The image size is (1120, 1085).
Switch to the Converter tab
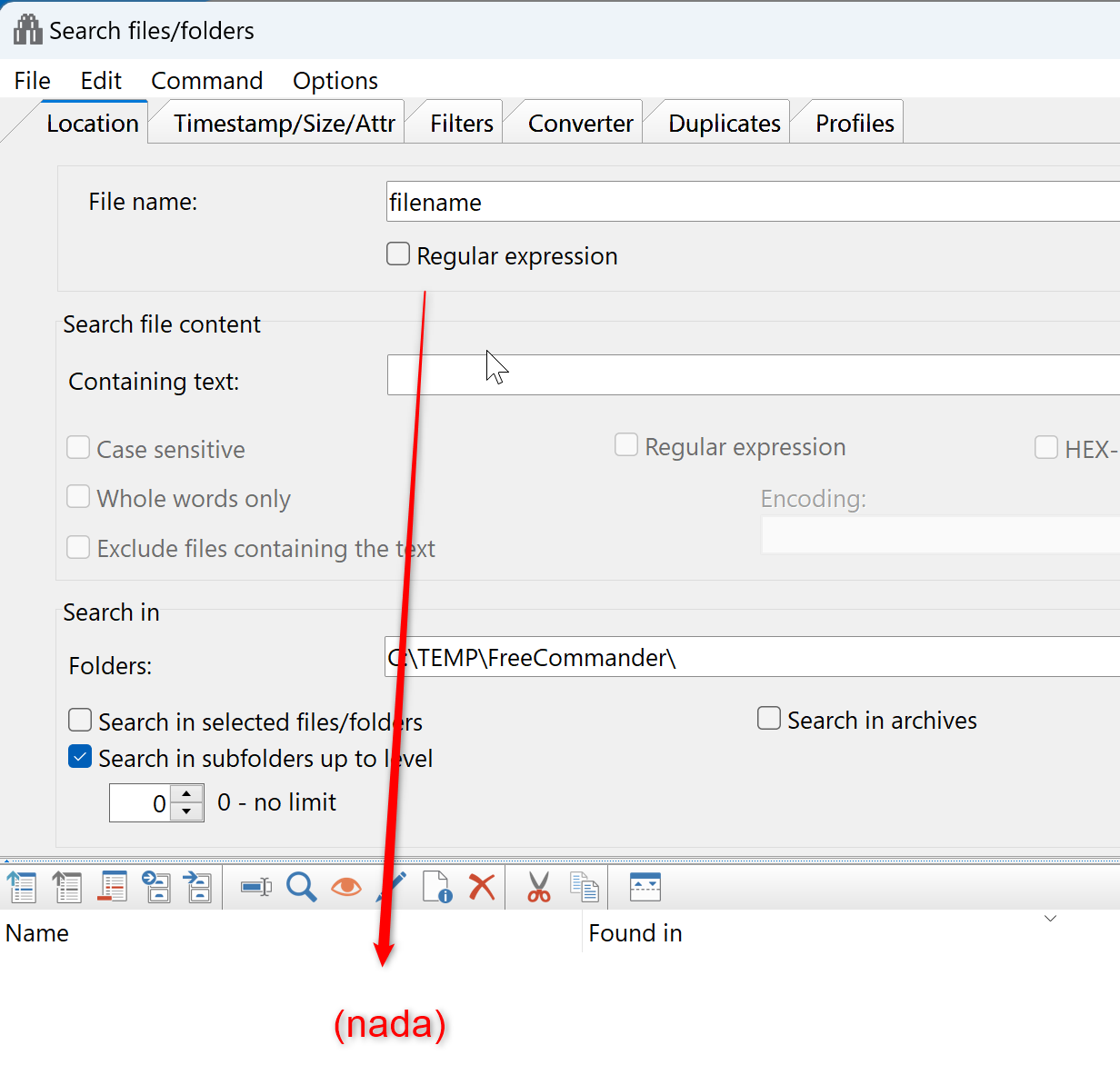(581, 124)
